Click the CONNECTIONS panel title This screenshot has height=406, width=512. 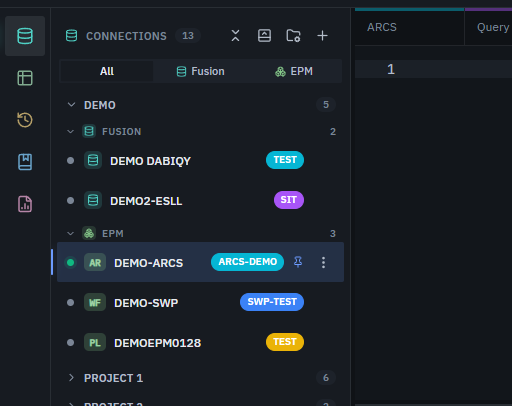pos(126,36)
